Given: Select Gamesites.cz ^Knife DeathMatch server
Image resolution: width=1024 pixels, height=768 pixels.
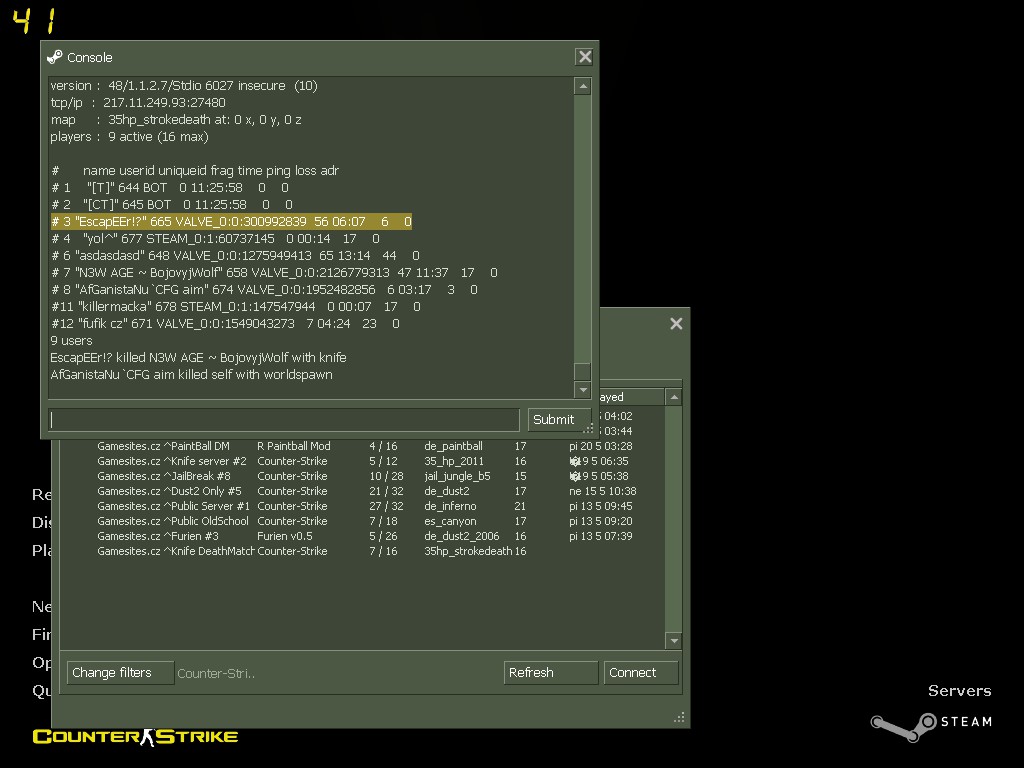Looking at the screenshot, I should click(x=364, y=551).
